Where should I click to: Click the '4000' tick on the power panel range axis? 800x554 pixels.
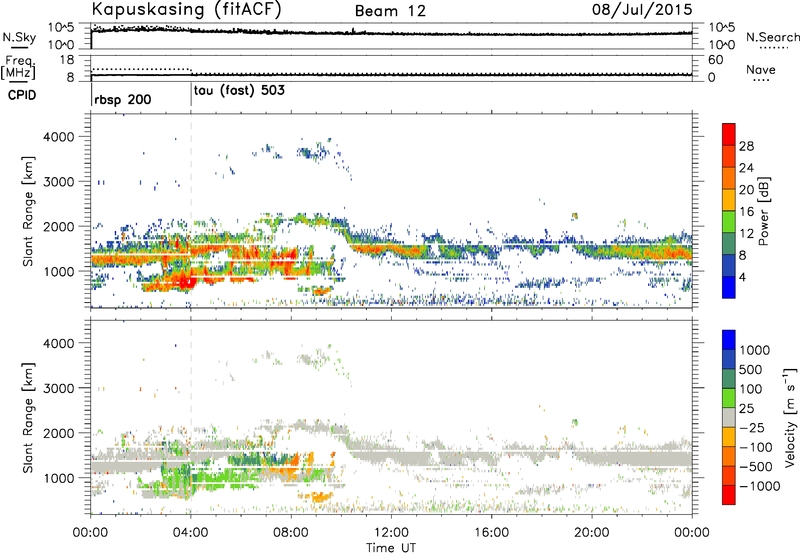(x=58, y=137)
